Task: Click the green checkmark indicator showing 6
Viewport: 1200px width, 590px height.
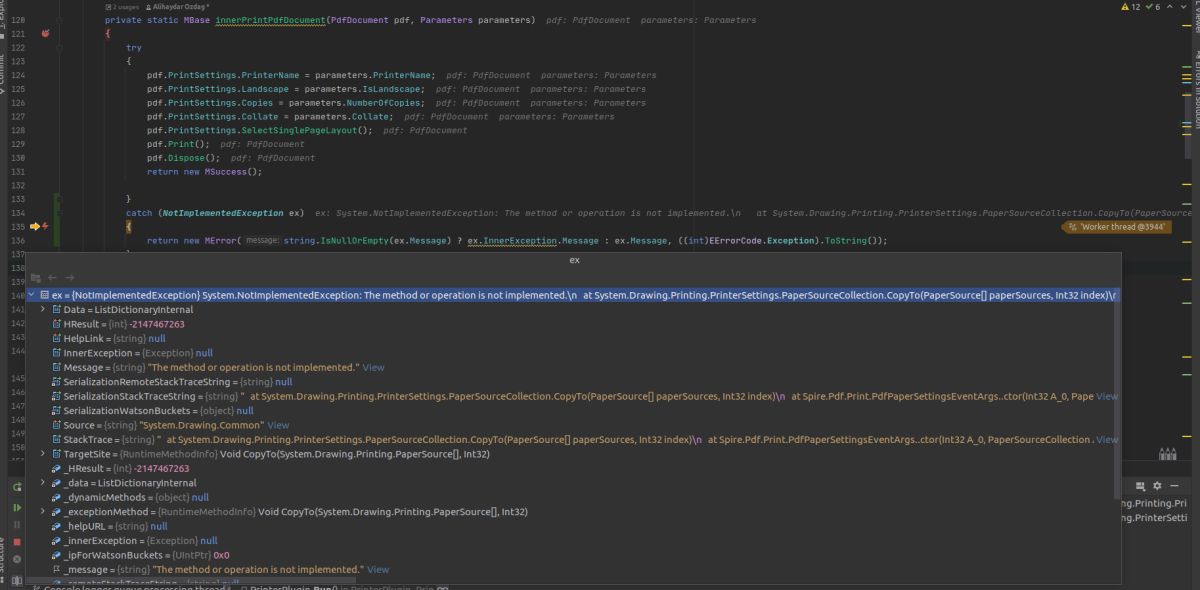Action: 1152,7
